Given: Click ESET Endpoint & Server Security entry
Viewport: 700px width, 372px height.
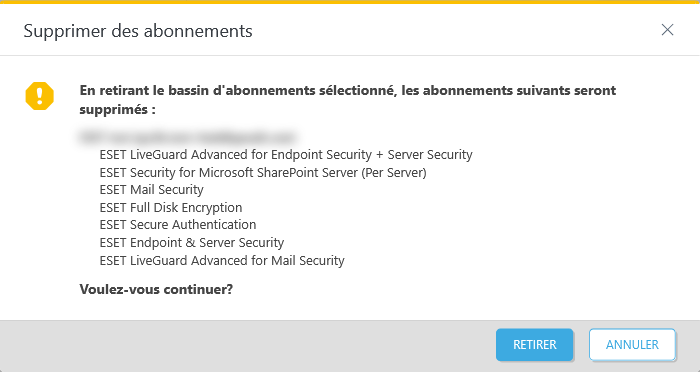Looking at the screenshot, I should point(192,242).
